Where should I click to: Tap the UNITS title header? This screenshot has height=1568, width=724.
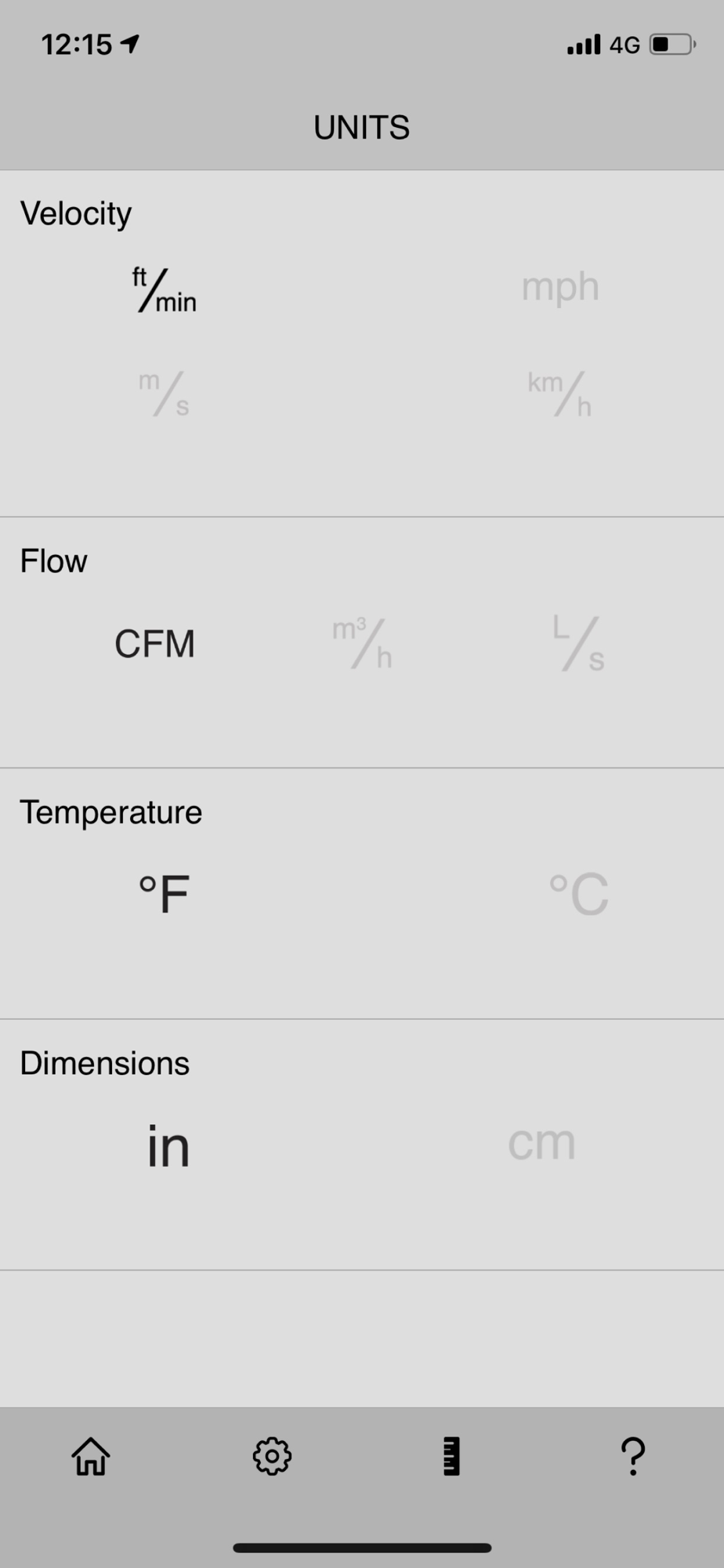coord(362,127)
